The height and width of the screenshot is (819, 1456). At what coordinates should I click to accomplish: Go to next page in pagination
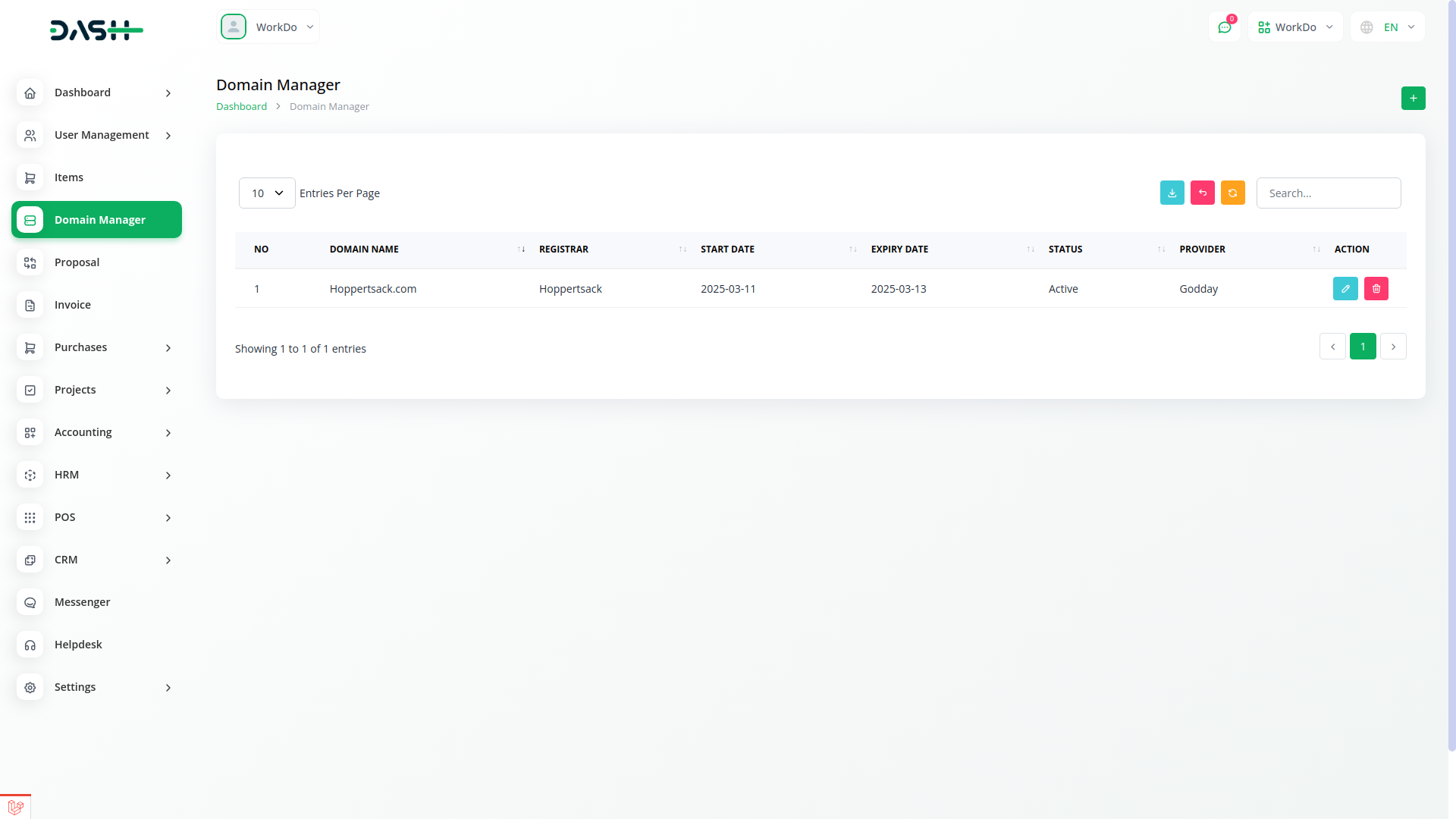pyautogui.click(x=1393, y=347)
